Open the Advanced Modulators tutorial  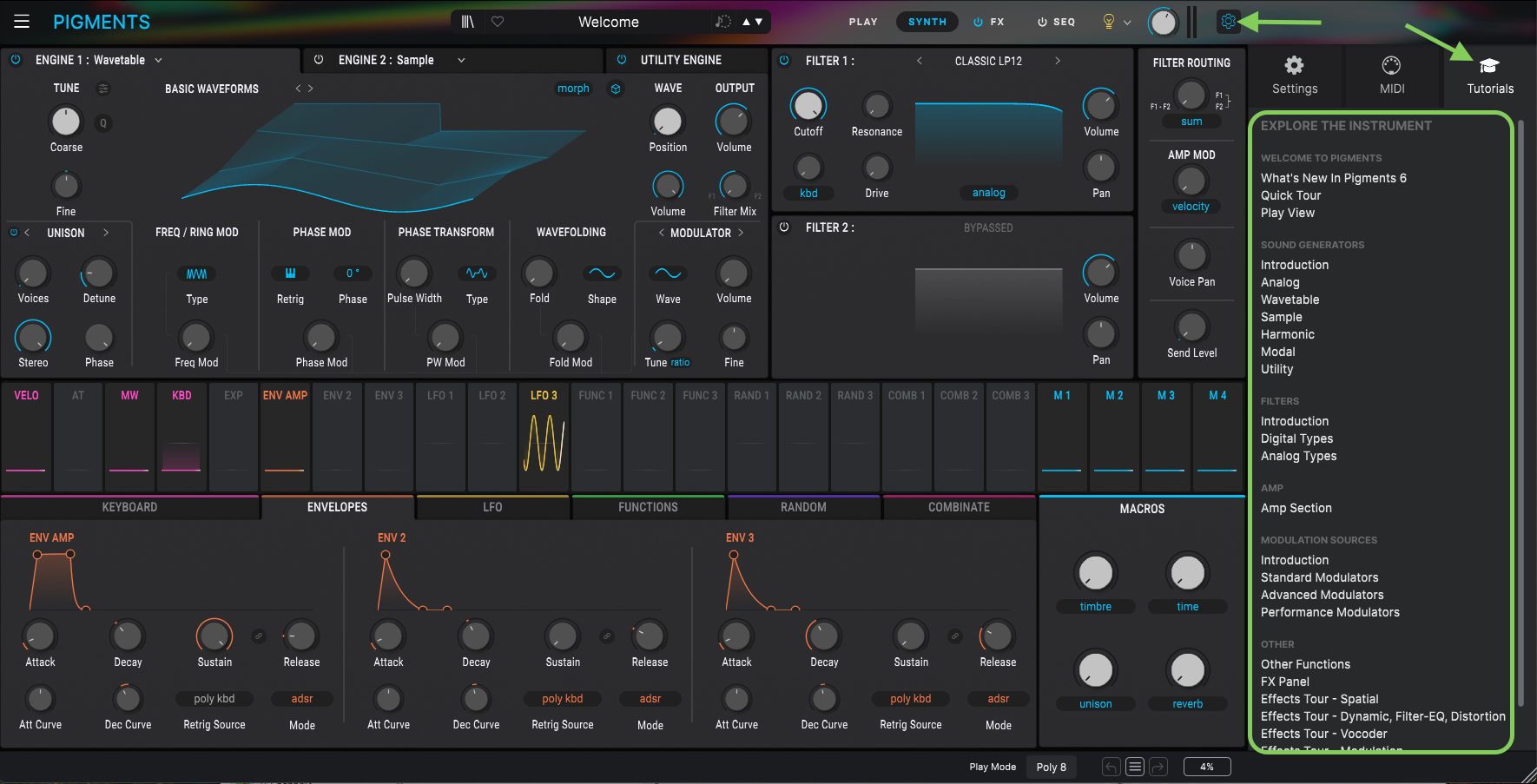click(x=1322, y=595)
